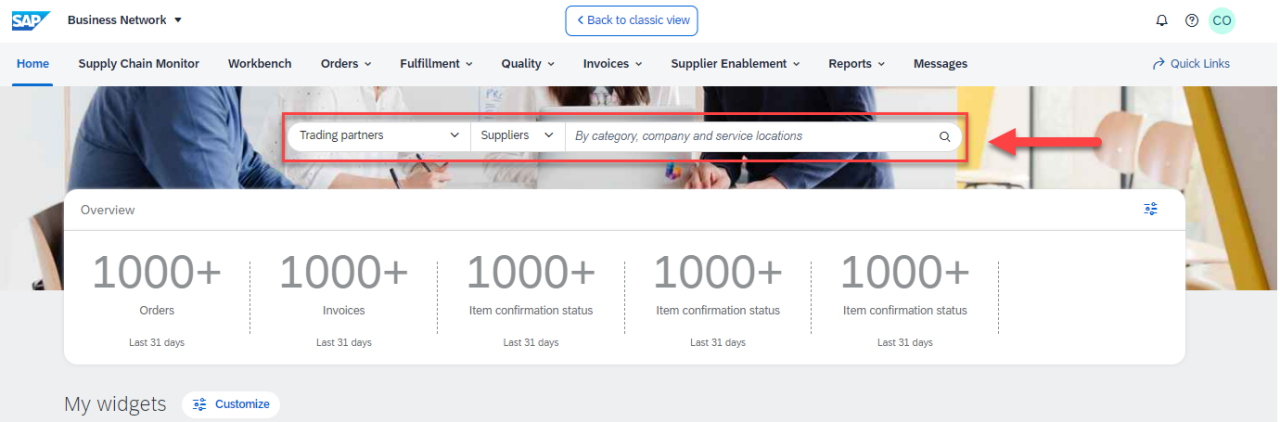Screen dimensions: 1280x422
Task: Open Overview tile settings icon
Action: (1150, 209)
